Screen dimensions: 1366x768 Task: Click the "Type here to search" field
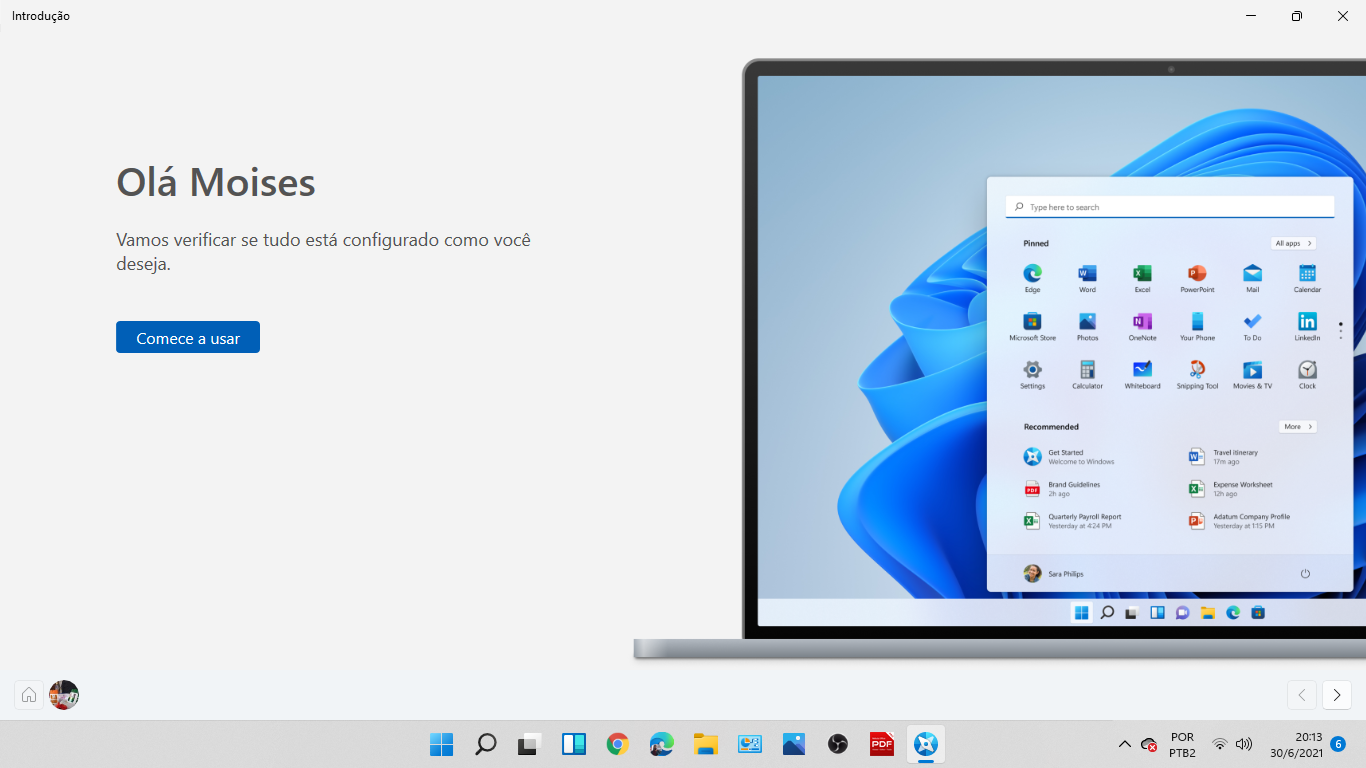(1168, 206)
